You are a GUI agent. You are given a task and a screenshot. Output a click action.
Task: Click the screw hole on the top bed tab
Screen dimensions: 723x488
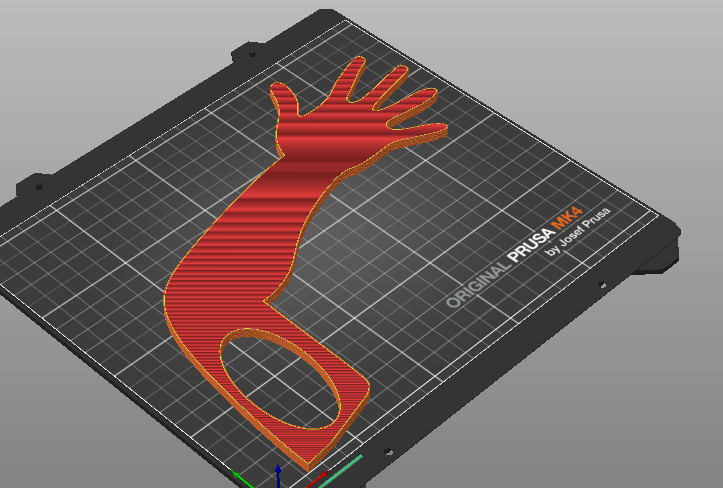tap(252, 54)
